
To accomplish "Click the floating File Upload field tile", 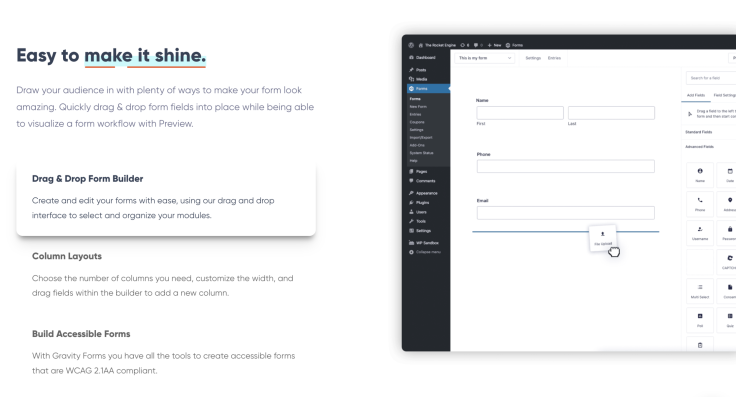I will pyautogui.click(x=603, y=238).
